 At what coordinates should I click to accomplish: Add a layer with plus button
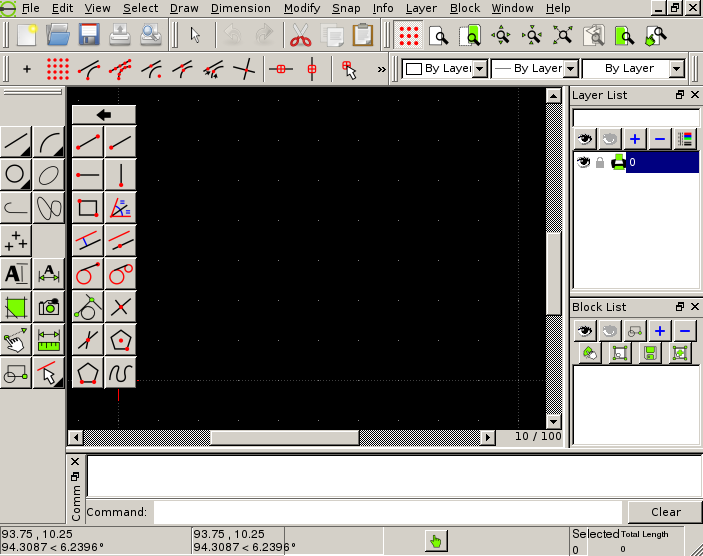pos(634,139)
